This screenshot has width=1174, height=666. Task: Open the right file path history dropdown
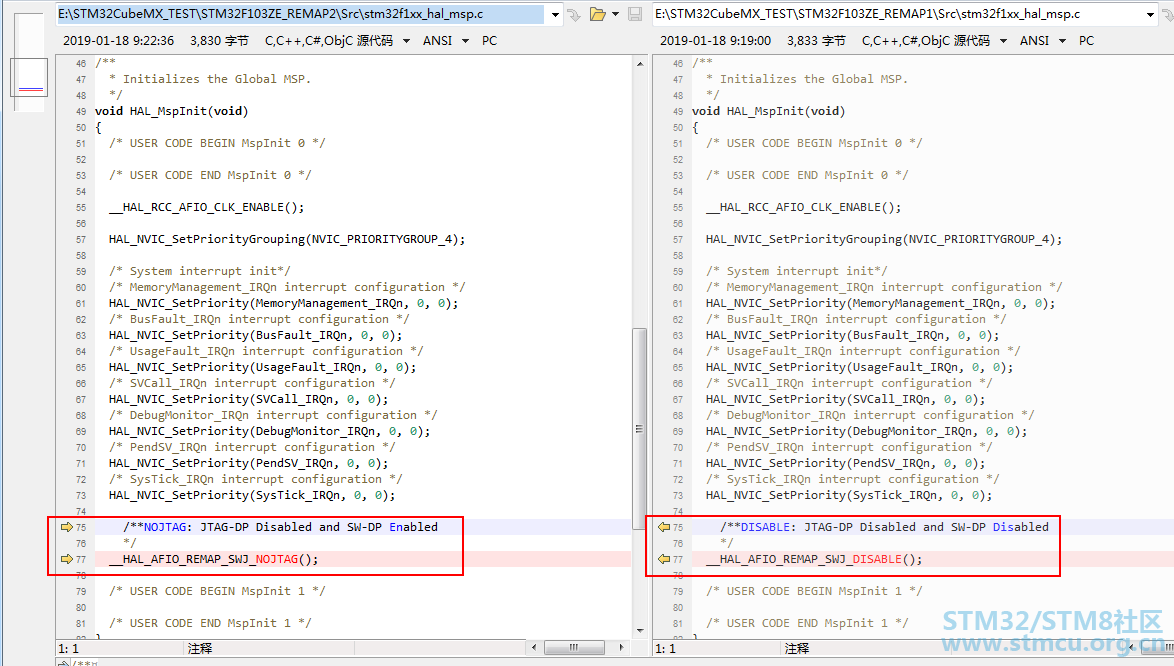click(x=1150, y=14)
